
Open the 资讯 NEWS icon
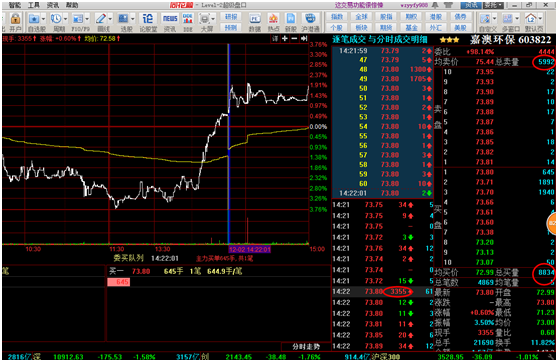tap(170, 19)
